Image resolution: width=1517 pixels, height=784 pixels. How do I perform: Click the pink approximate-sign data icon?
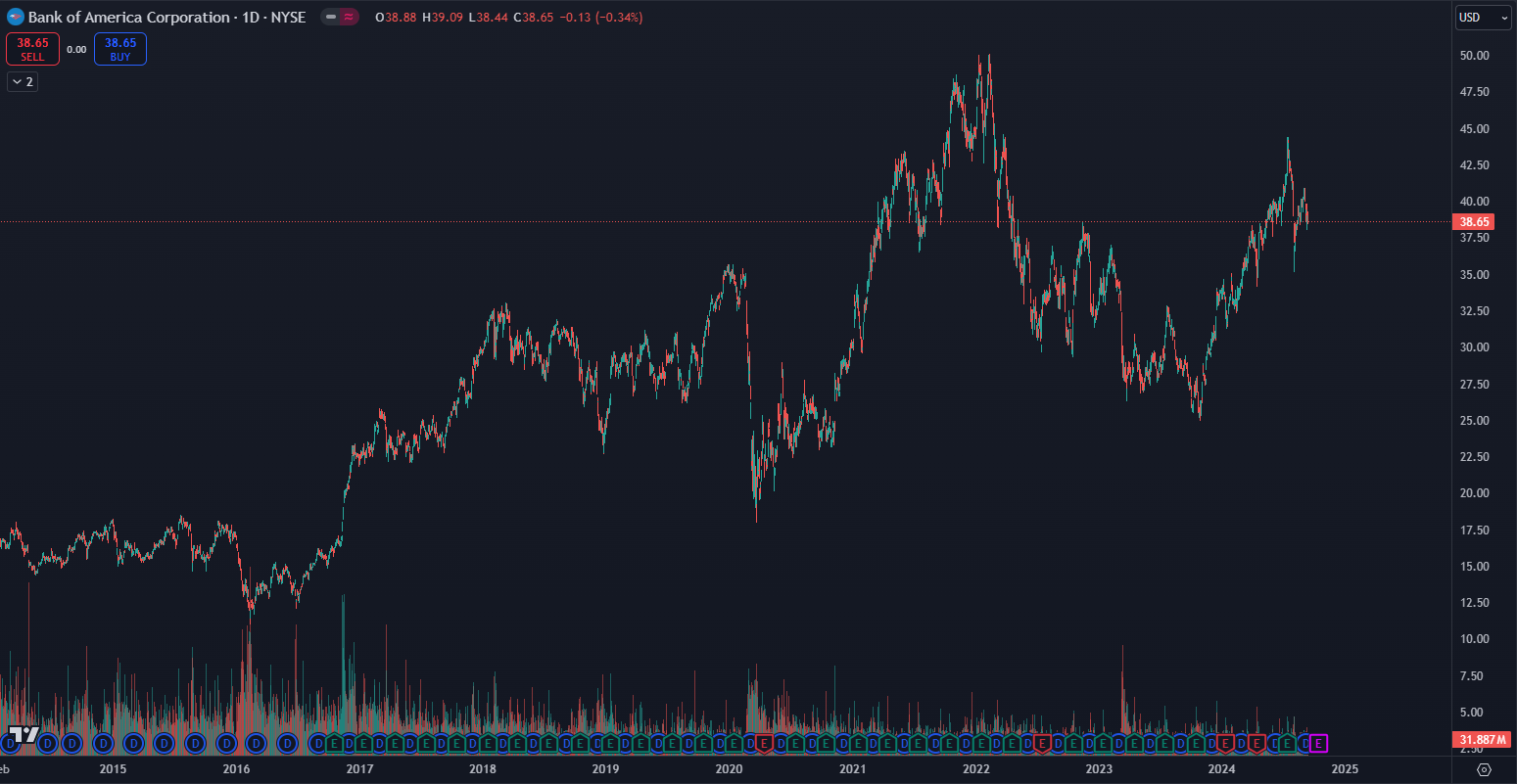[349, 18]
